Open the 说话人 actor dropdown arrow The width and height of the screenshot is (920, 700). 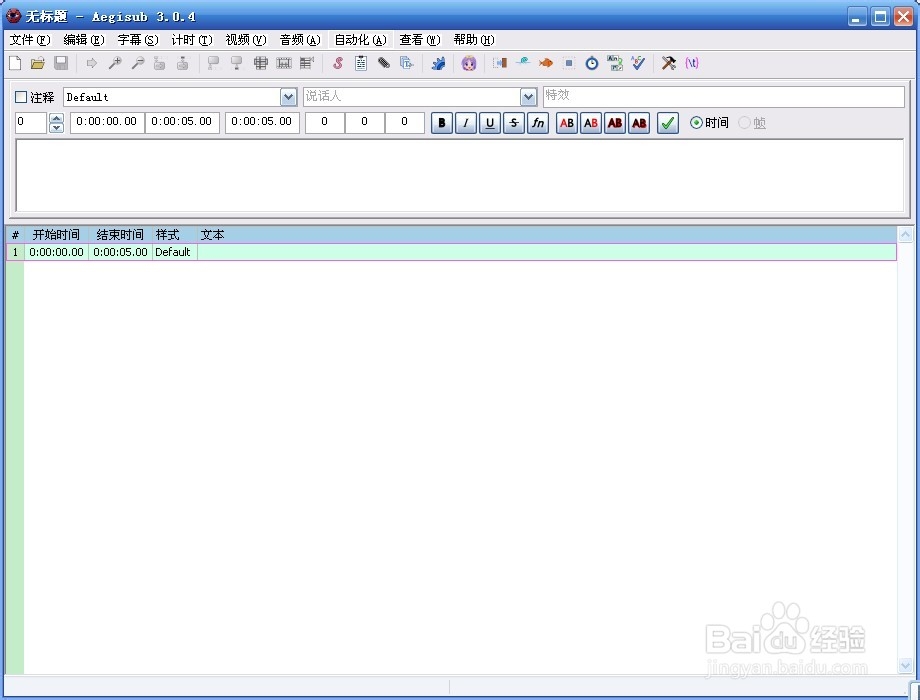tap(528, 97)
